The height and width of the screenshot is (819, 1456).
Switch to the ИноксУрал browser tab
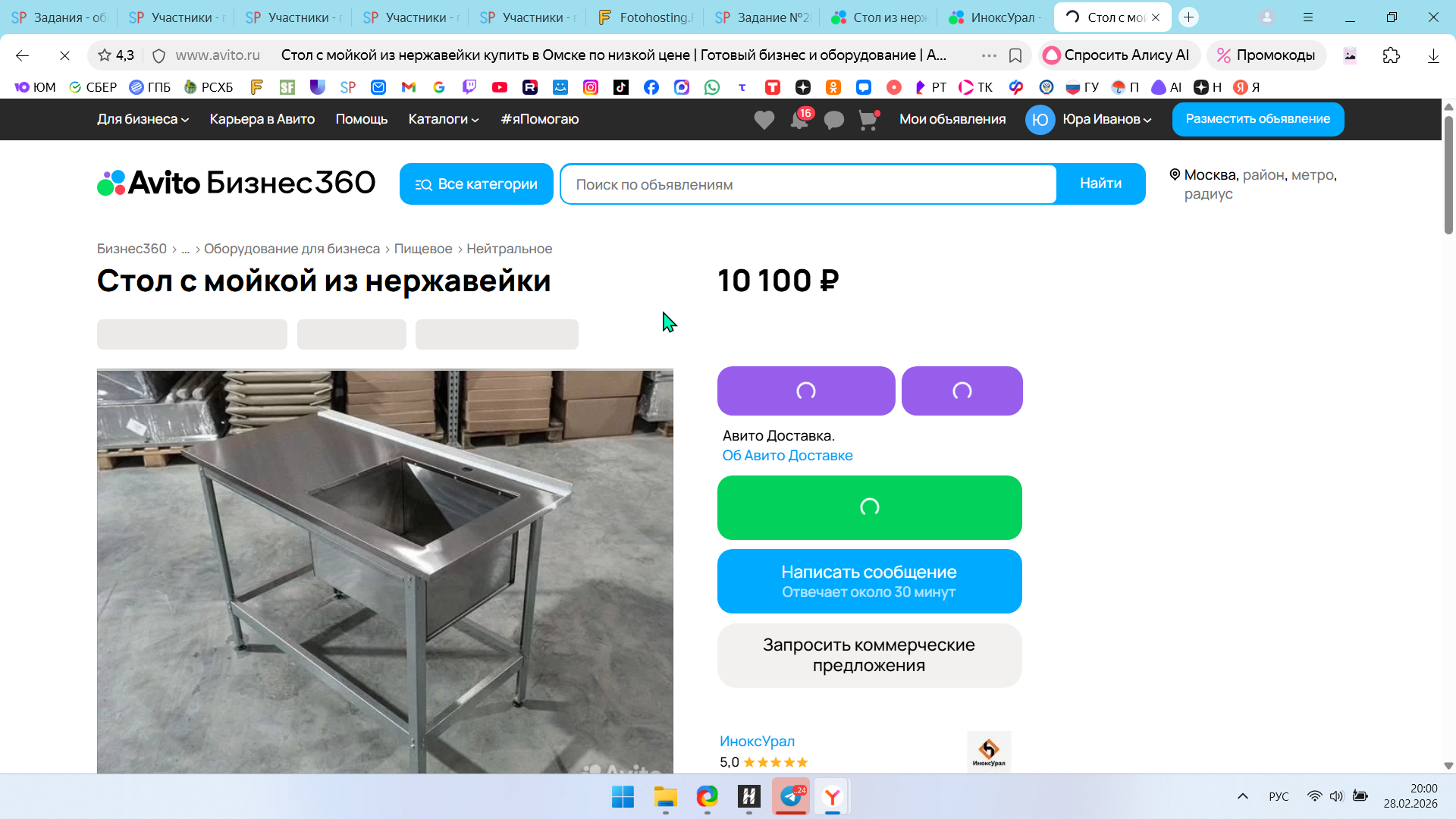[995, 17]
